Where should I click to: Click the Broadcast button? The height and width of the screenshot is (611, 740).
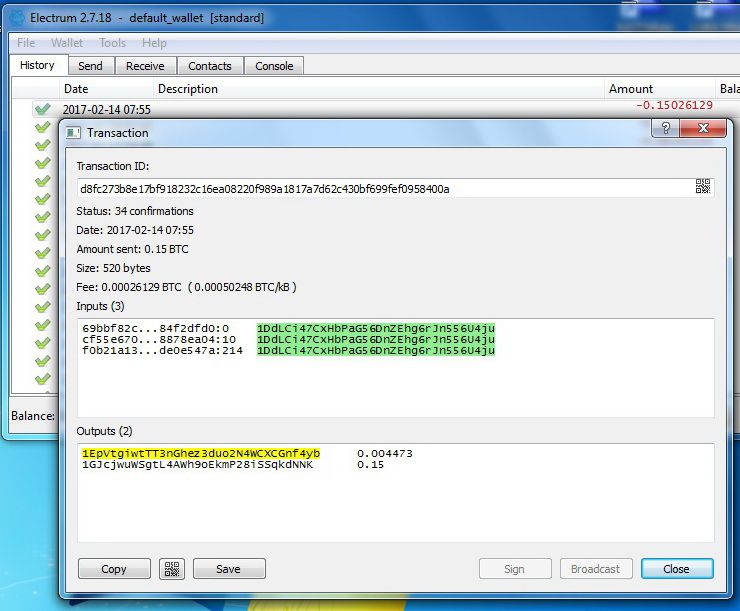coord(596,569)
